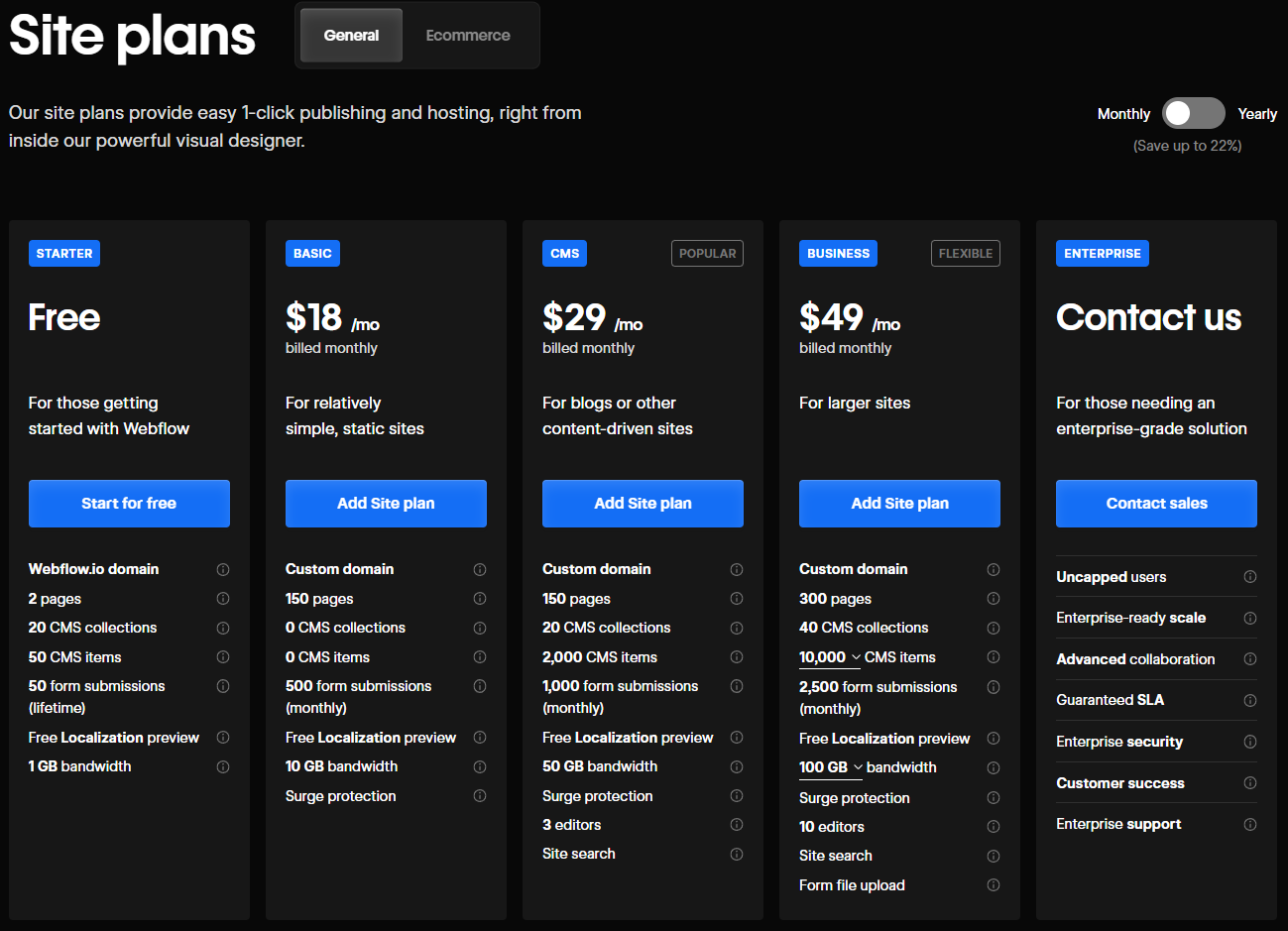Show info for 50 CMS items
Screen dimensions: 1288x931
(x=223, y=657)
